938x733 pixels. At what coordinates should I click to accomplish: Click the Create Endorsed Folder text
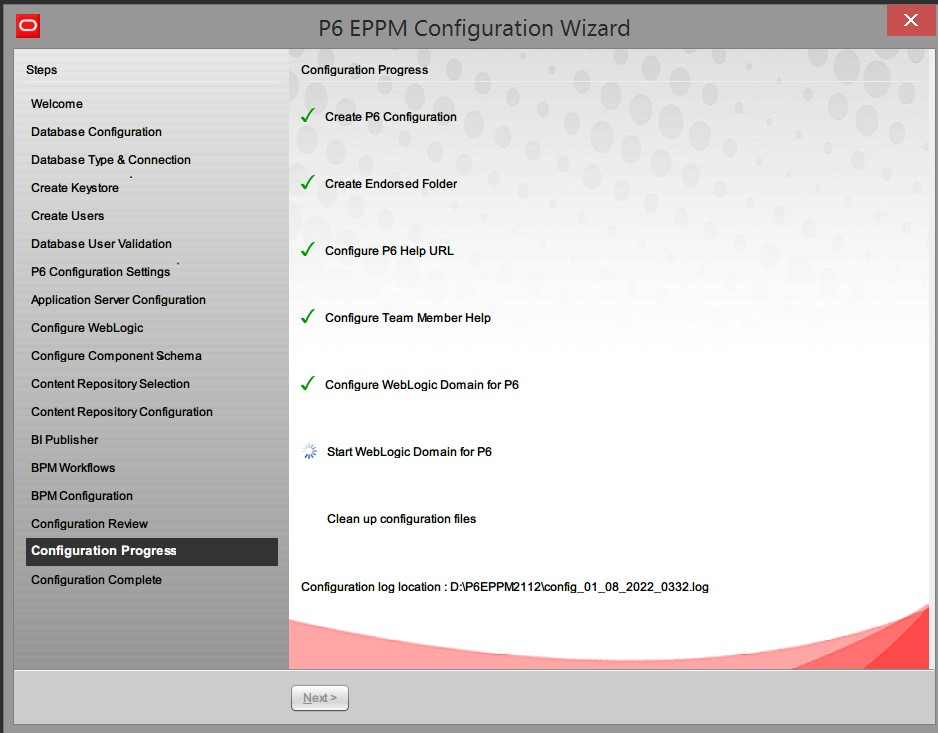pos(391,184)
